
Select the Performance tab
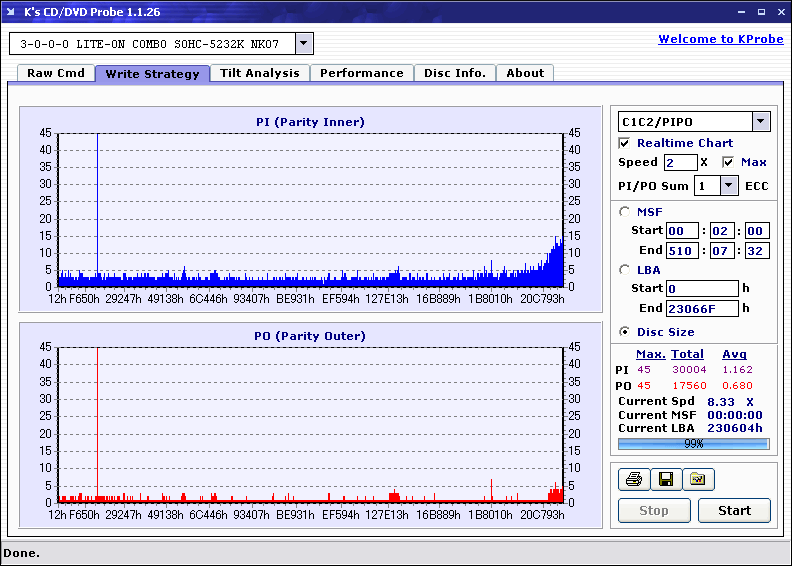[361, 73]
